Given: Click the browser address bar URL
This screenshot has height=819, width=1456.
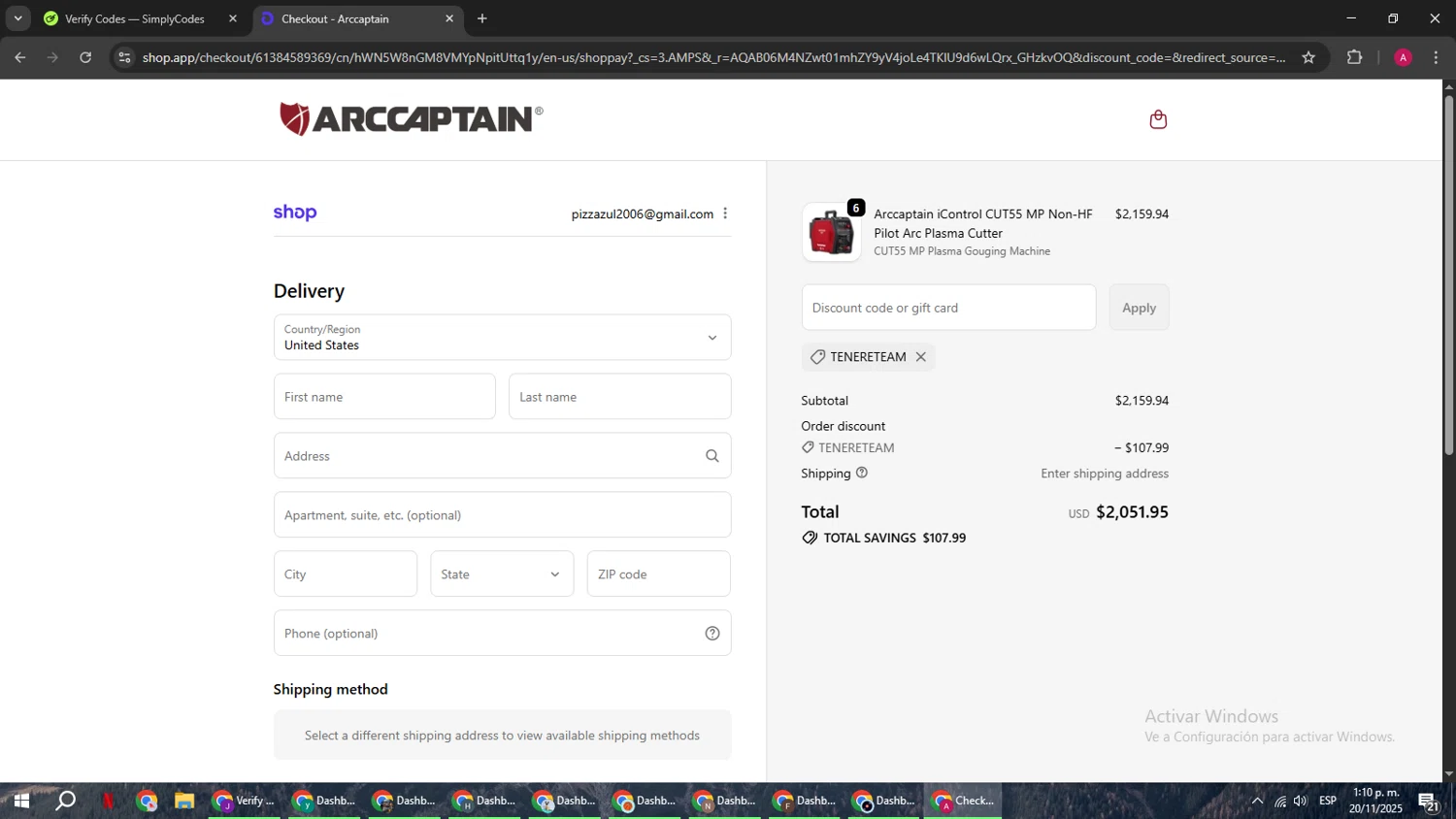Looking at the screenshot, I should click(x=713, y=57).
